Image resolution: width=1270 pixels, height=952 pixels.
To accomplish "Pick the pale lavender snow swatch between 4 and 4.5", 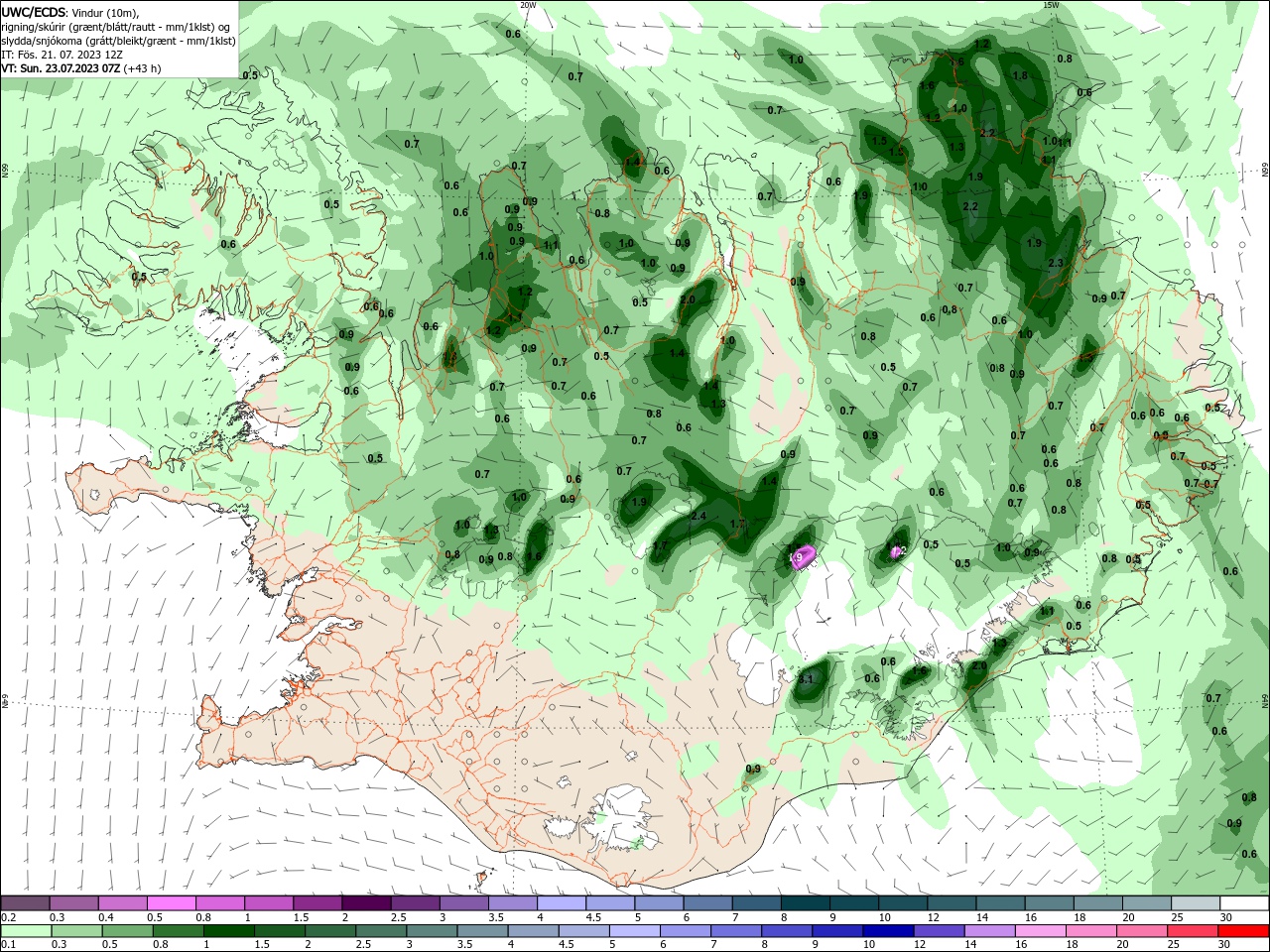I will click(562, 903).
